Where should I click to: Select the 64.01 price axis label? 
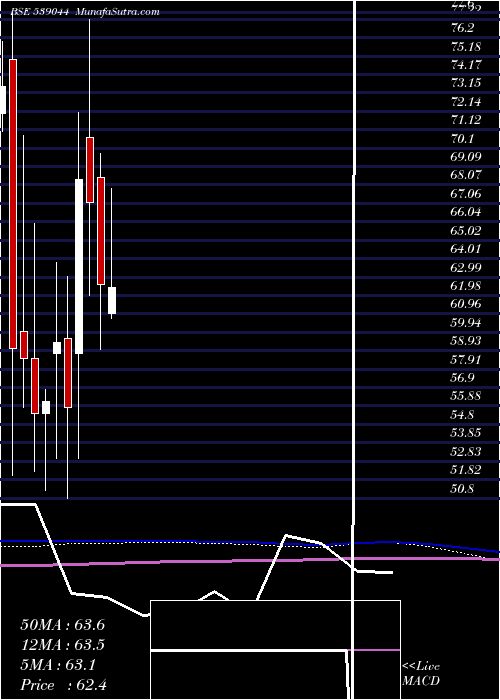(467, 249)
